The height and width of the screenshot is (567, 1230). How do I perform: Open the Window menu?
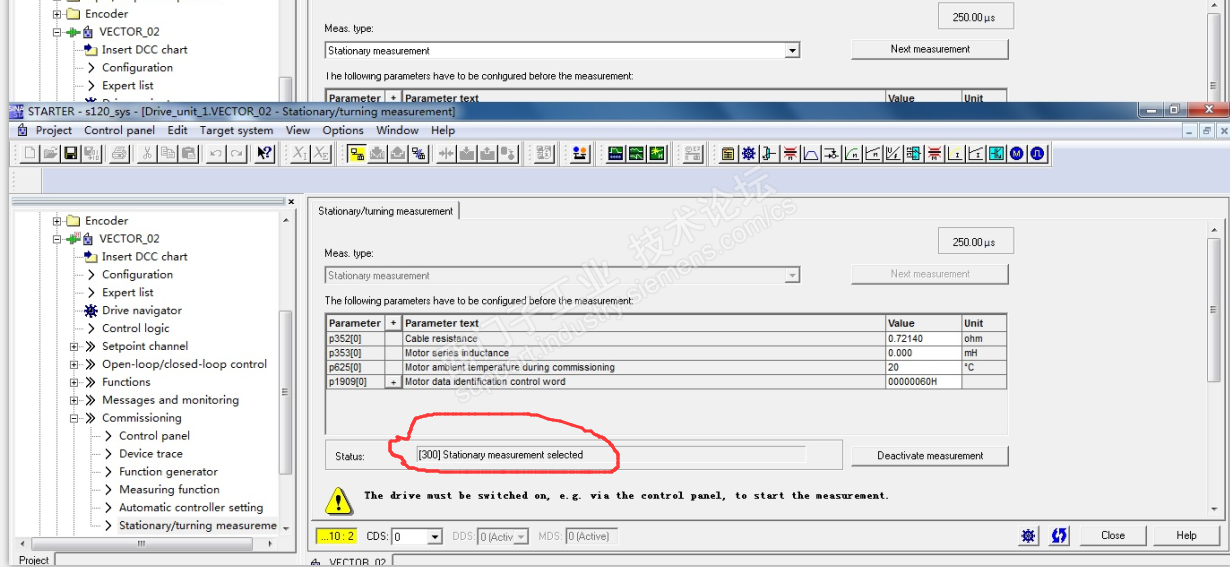(397, 130)
